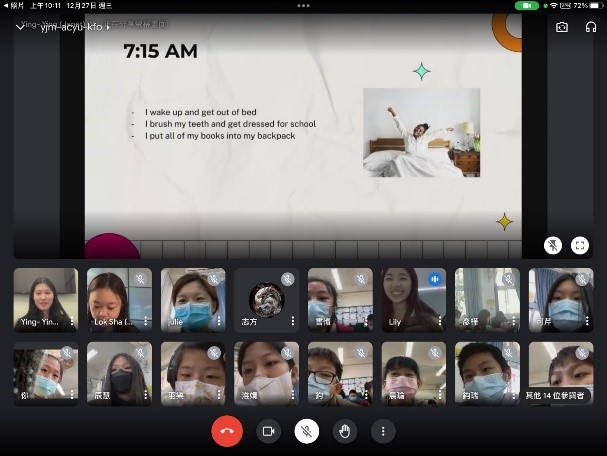Image resolution: width=607 pixels, height=456 pixels.
Task: Click the muted mic icon on 志方's tile
Action: point(287,279)
